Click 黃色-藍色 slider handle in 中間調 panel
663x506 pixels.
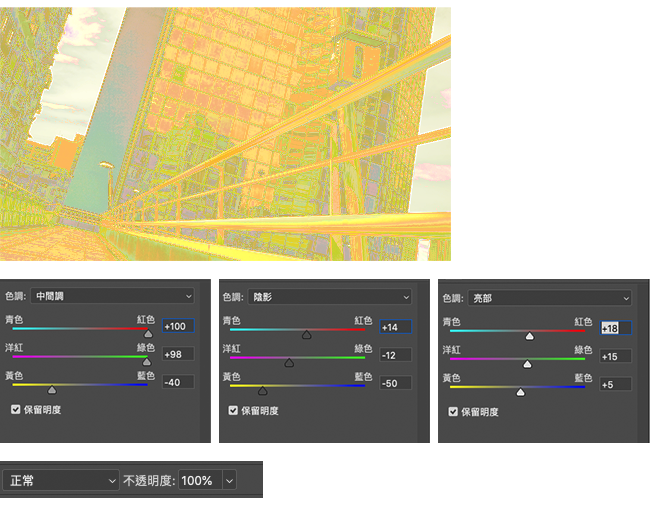[x=52, y=390]
